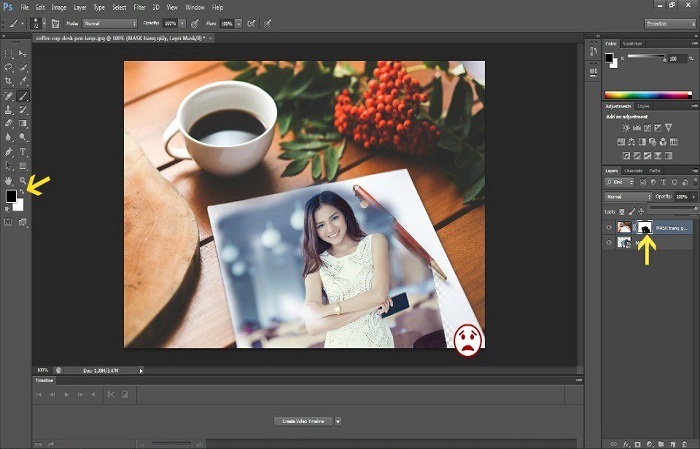Open timeline type arrow beside Create Video Timeline
Image resolution: width=700 pixels, height=449 pixels.
[338, 422]
